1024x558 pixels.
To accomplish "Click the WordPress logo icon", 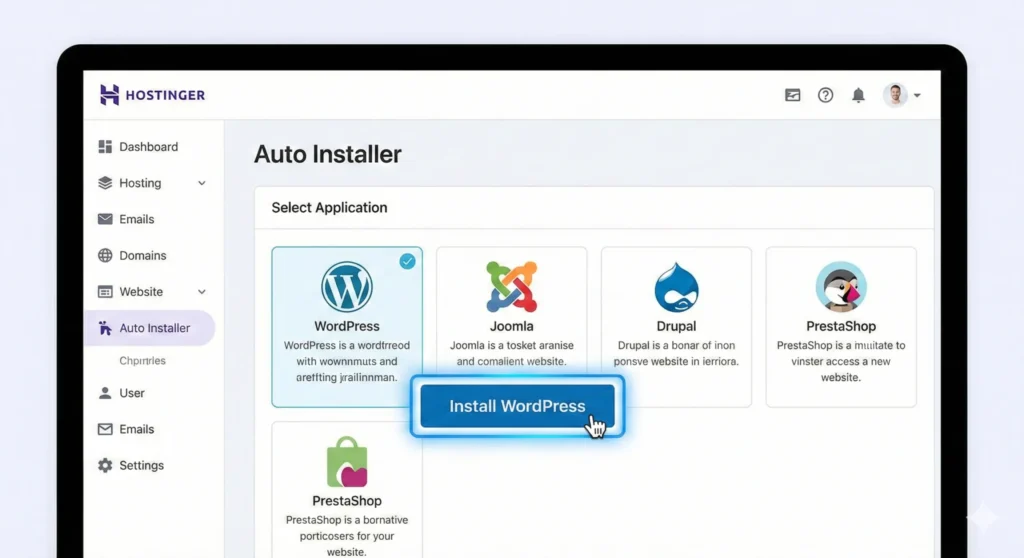I will [x=346, y=286].
